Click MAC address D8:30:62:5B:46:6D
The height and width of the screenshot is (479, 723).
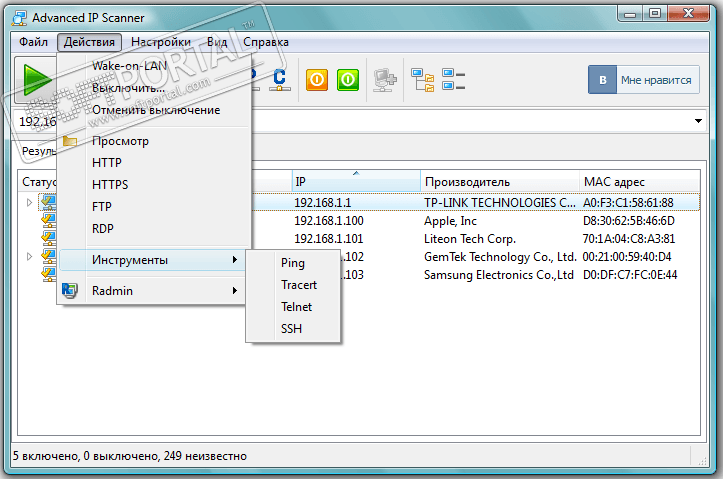(x=628, y=221)
